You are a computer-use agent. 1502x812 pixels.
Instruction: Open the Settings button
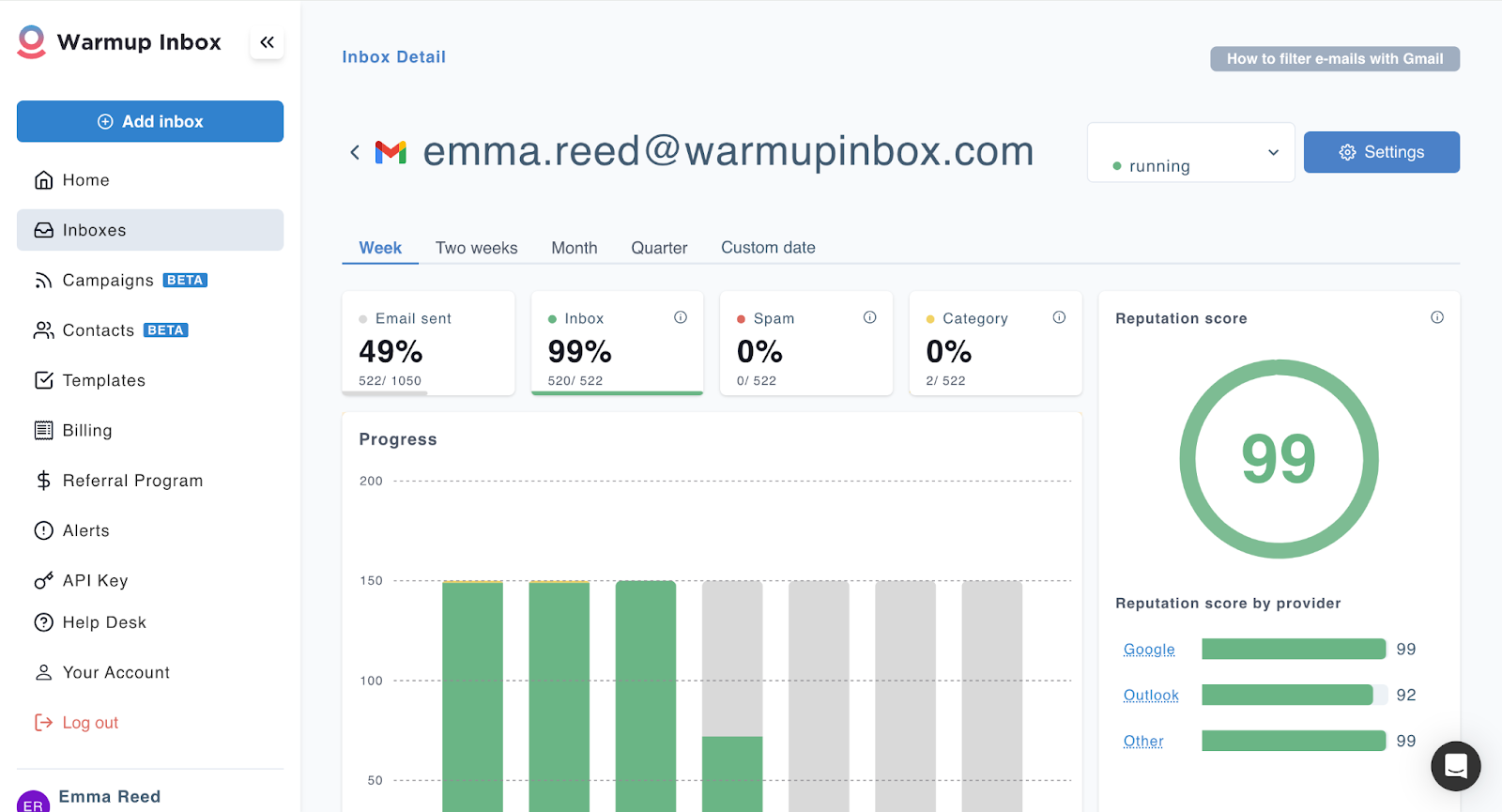pos(1382,152)
